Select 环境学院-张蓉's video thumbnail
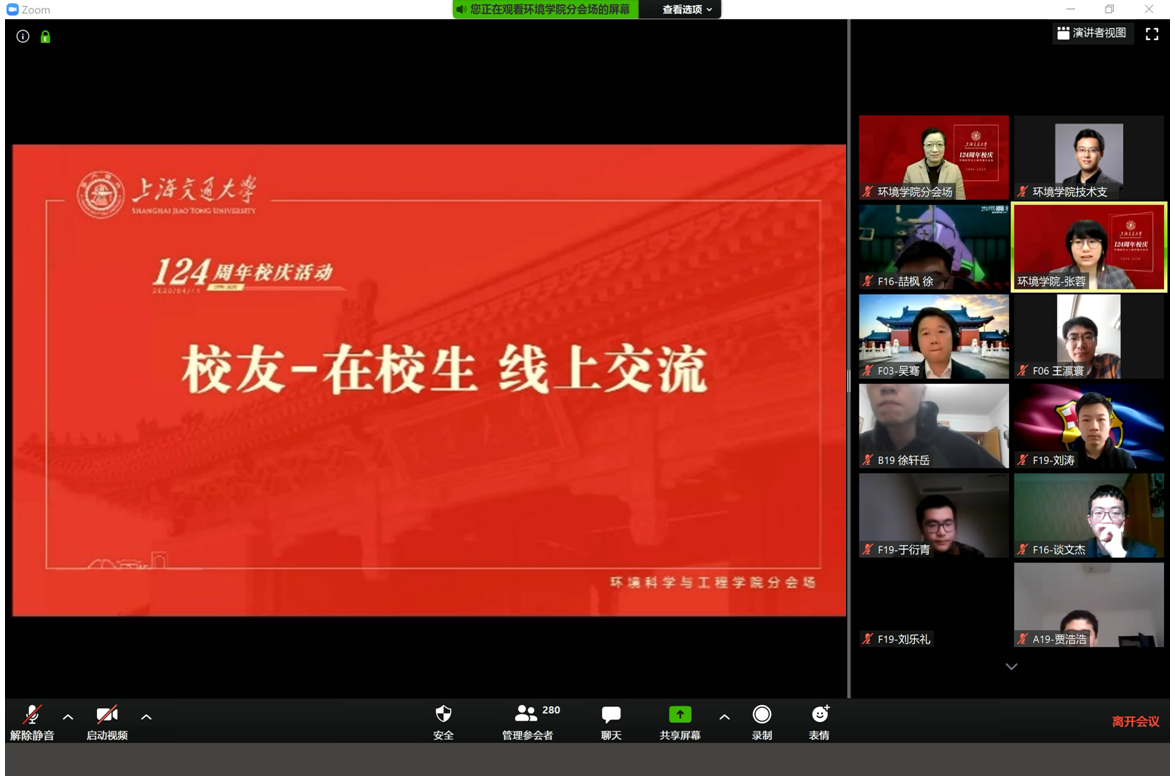 click(x=1088, y=248)
